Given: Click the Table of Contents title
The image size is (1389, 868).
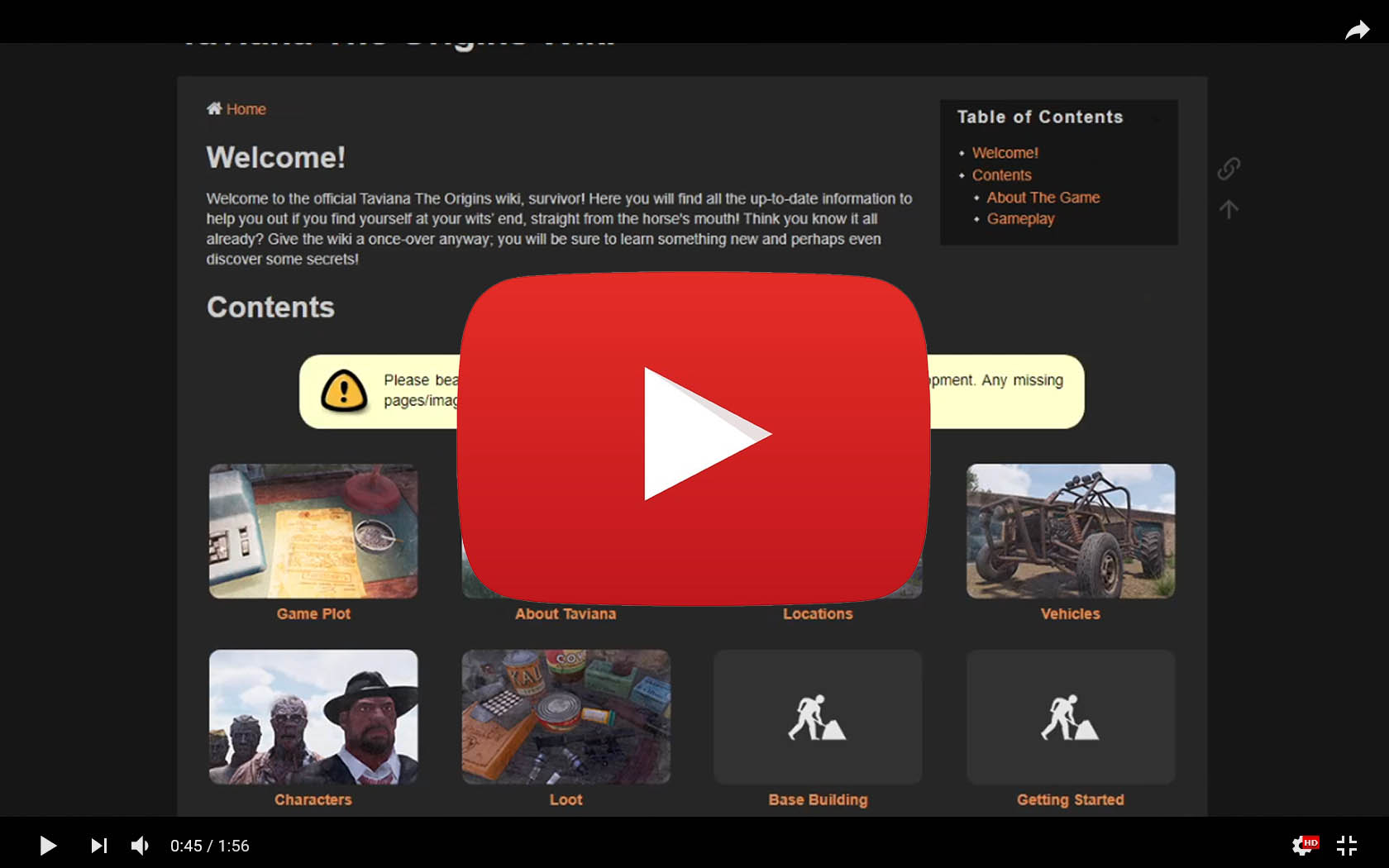Looking at the screenshot, I should click(1040, 117).
